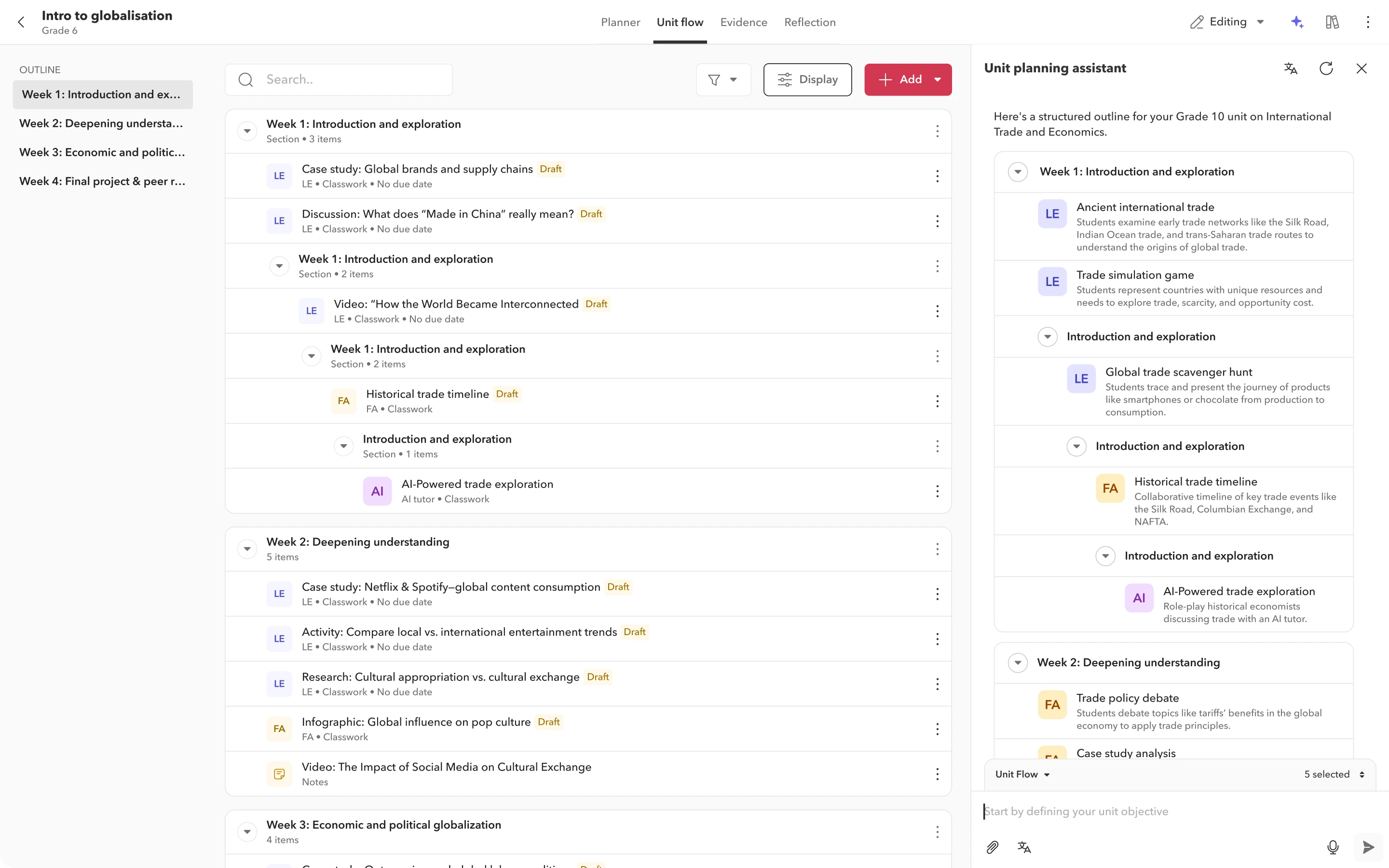Click the Display button
Viewport: 1389px width, 868px height.
[807, 79]
